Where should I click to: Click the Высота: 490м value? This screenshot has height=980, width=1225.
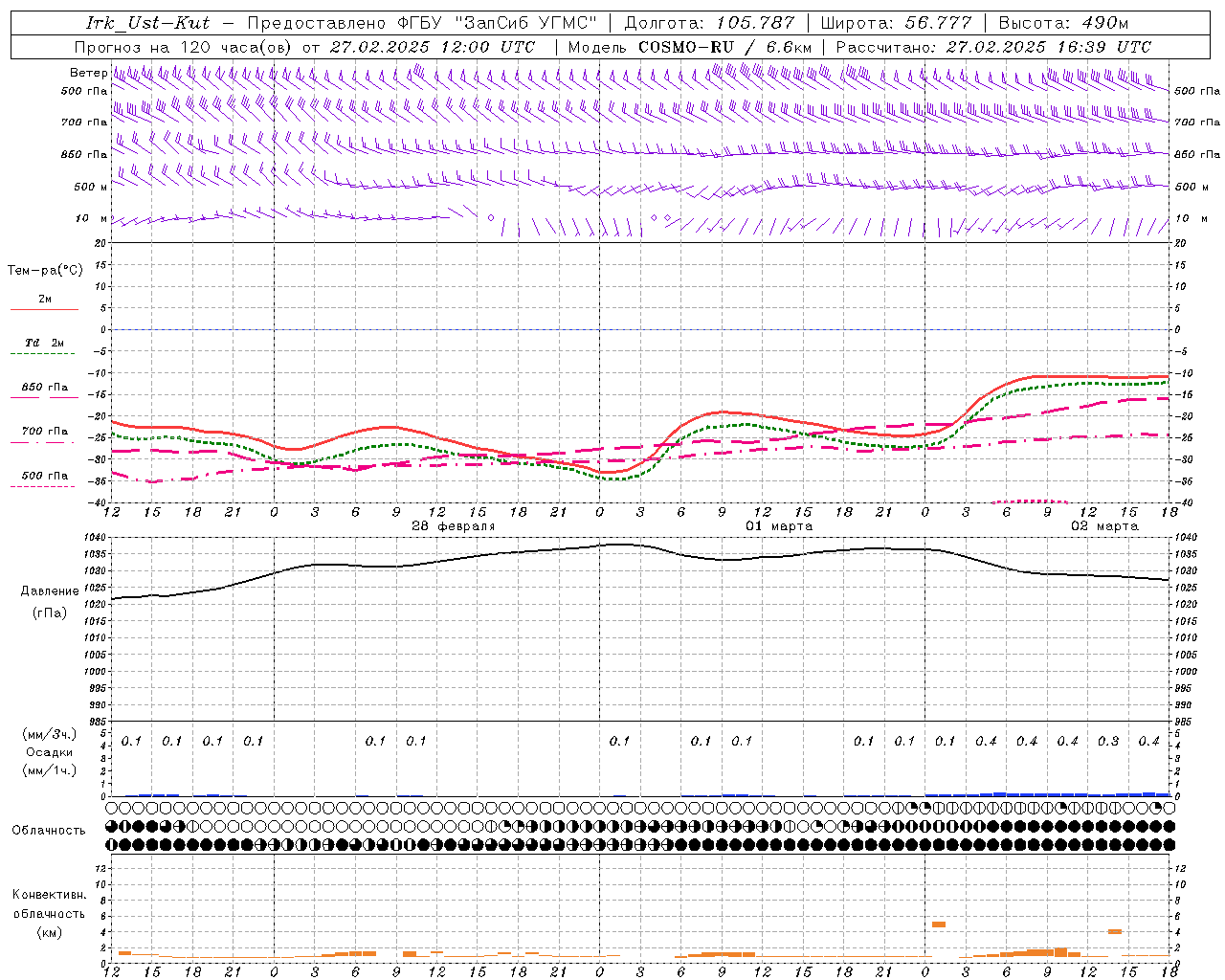click(x=1063, y=23)
